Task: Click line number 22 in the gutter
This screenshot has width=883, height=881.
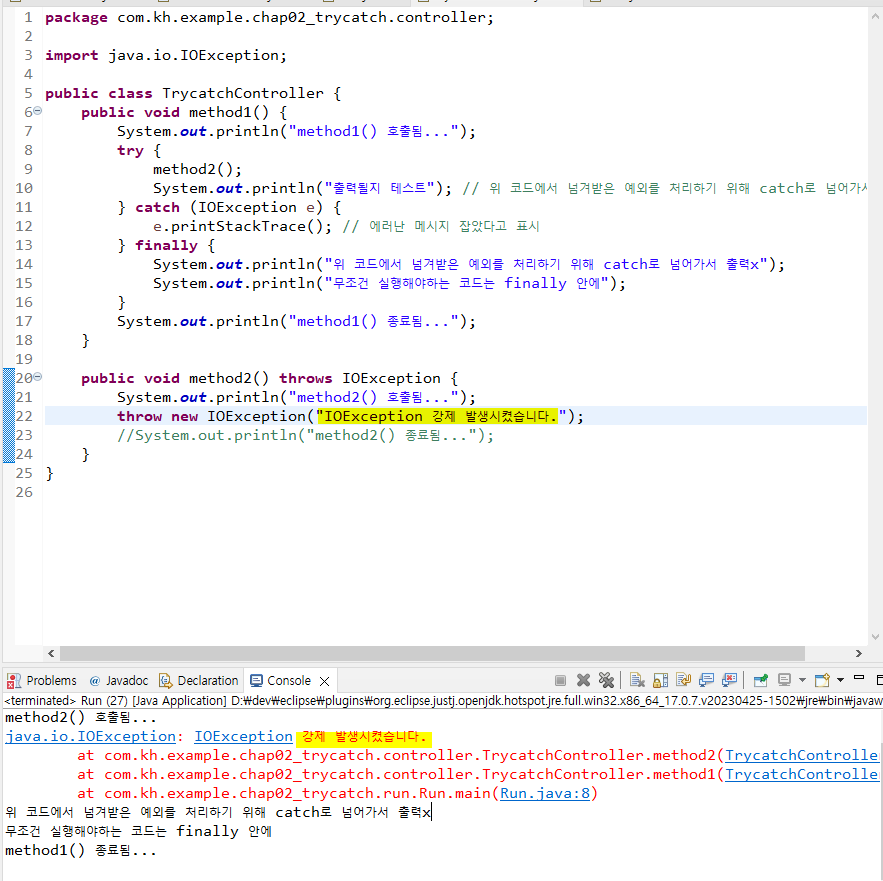Action: [x=24, y=416]
